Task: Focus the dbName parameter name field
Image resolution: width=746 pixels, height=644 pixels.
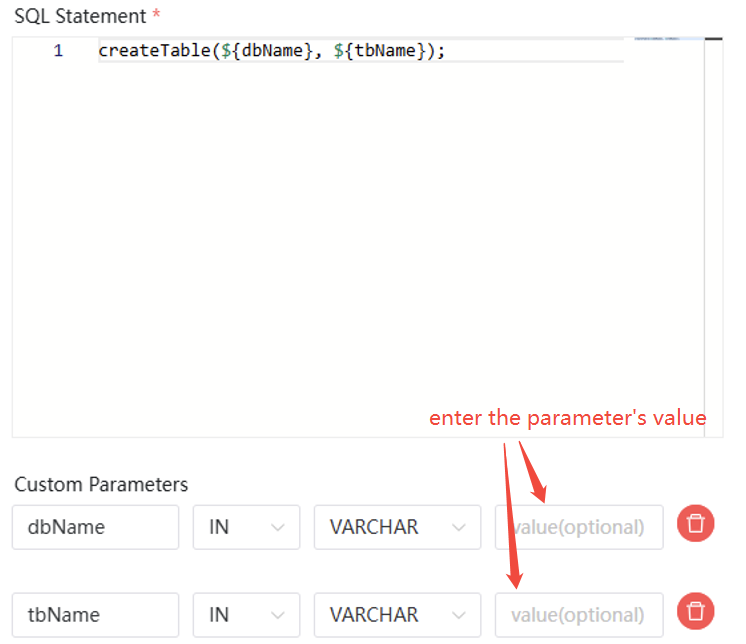Action: coord(95,527)
